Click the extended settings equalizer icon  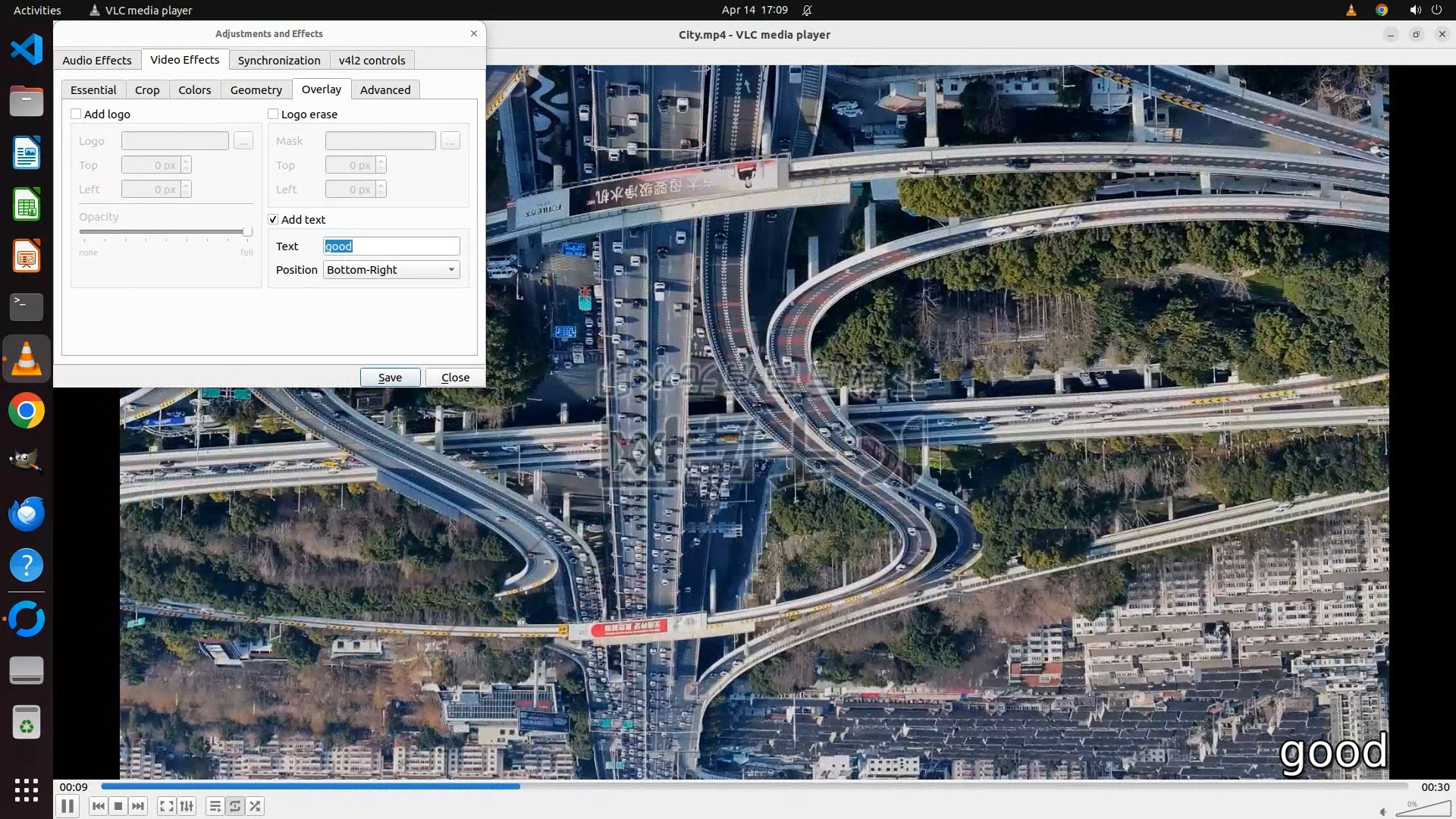187,806
